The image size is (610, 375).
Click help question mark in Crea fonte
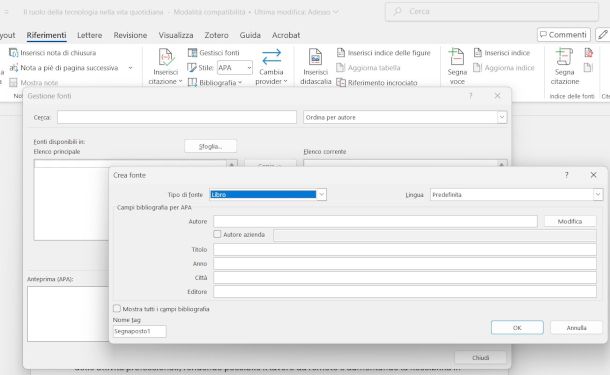pos(566,175)
